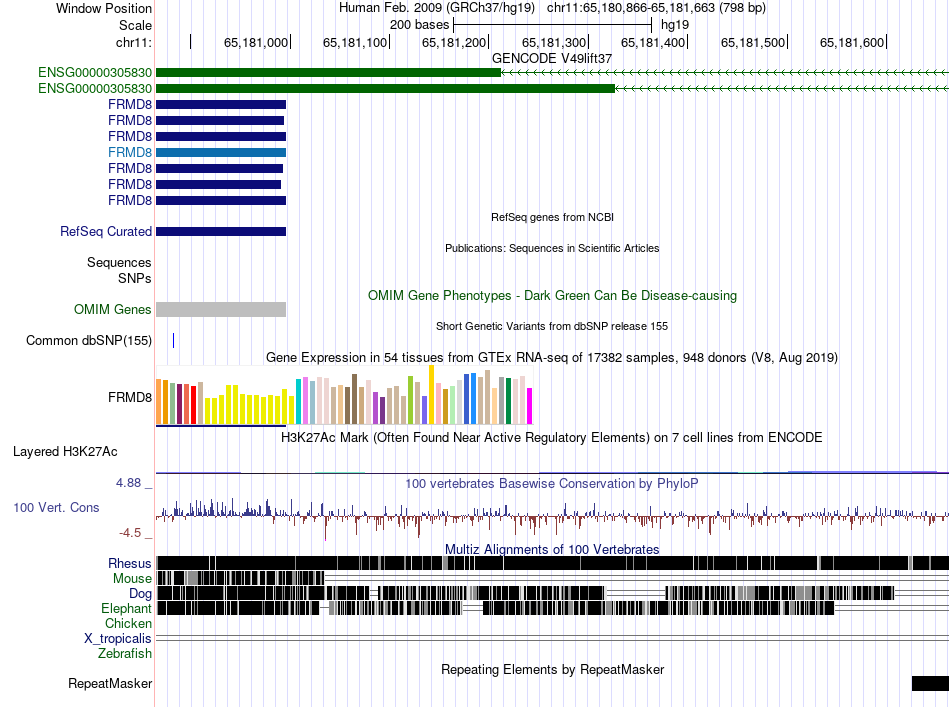The height and width of the screenshot is (707, 950).
Task: Click the Dog alignment label
Action: pos(140,594)
